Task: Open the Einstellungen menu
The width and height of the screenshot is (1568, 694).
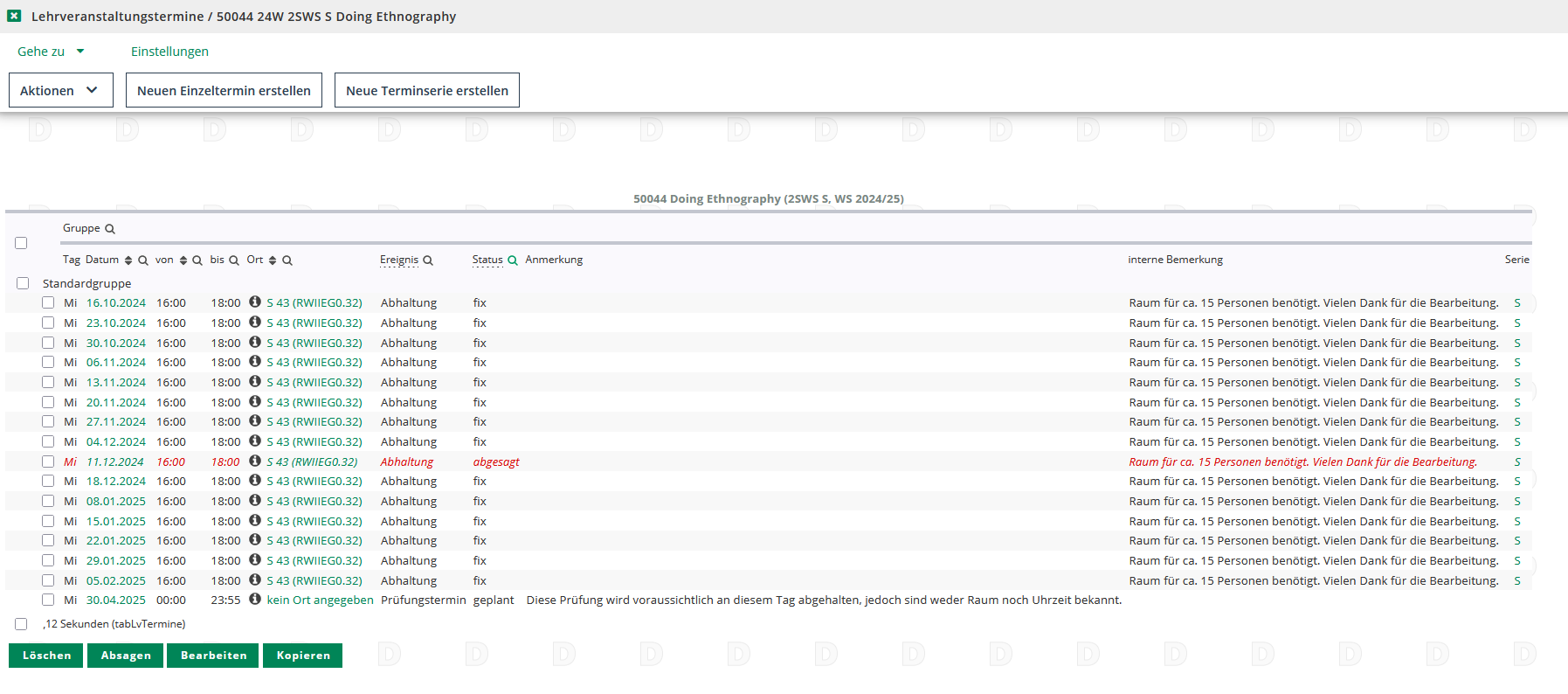Action: pos(169,52)
